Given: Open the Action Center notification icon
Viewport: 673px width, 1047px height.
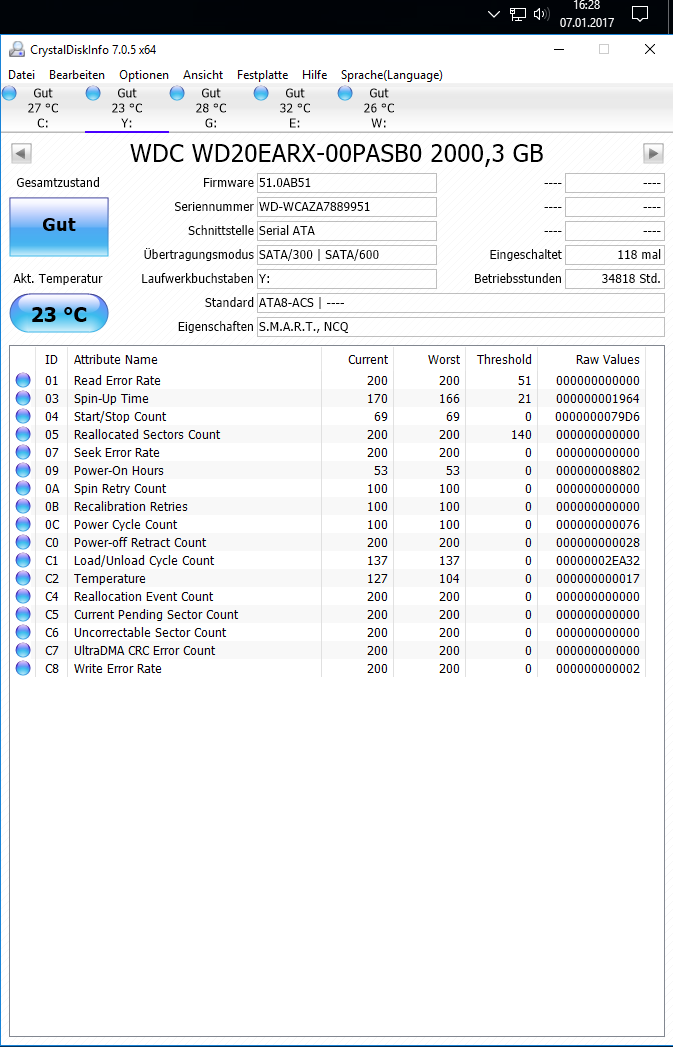Looking at the screenshot, I should coord(640,14).
